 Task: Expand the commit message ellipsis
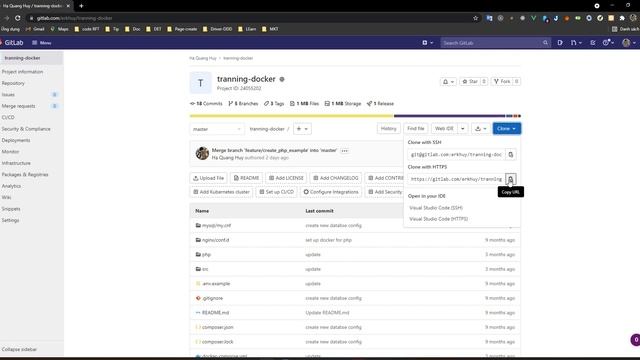pos(344,151)
